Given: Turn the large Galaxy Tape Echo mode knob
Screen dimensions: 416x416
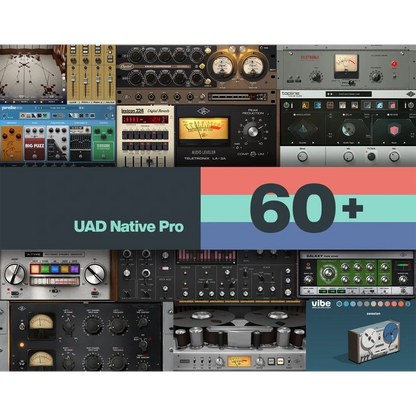Looking at the screenshot, I should tap(329, 273).
